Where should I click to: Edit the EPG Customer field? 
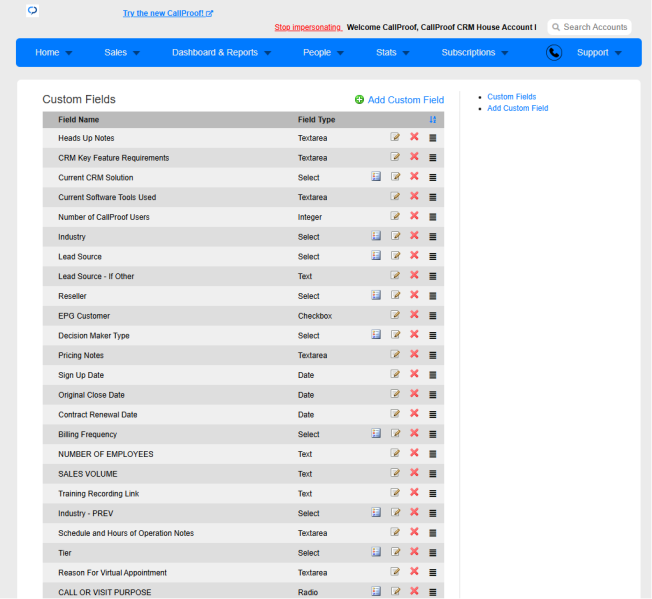(x=395, y=315)
